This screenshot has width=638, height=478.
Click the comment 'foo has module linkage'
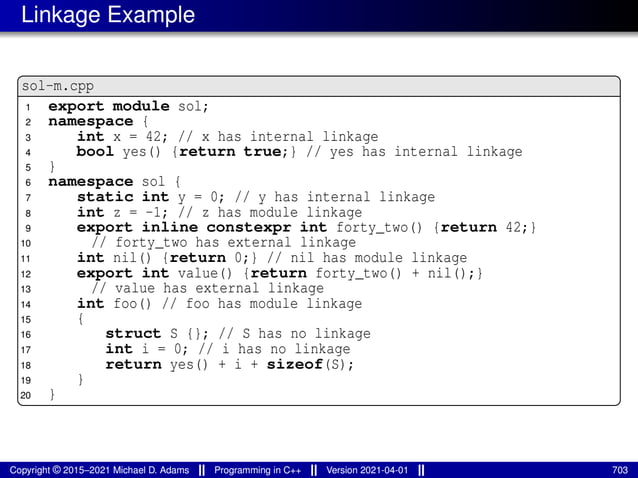[262, 304]
